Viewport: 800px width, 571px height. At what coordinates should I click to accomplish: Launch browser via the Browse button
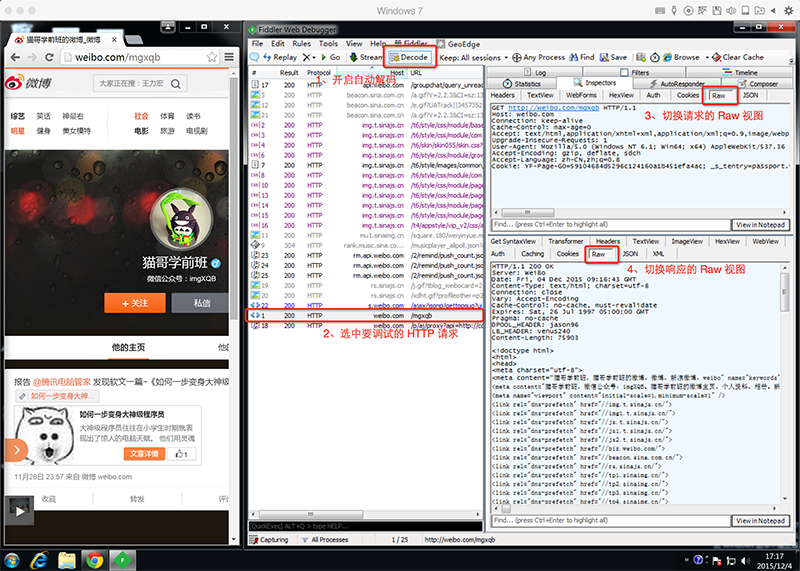tap(681, 57)
